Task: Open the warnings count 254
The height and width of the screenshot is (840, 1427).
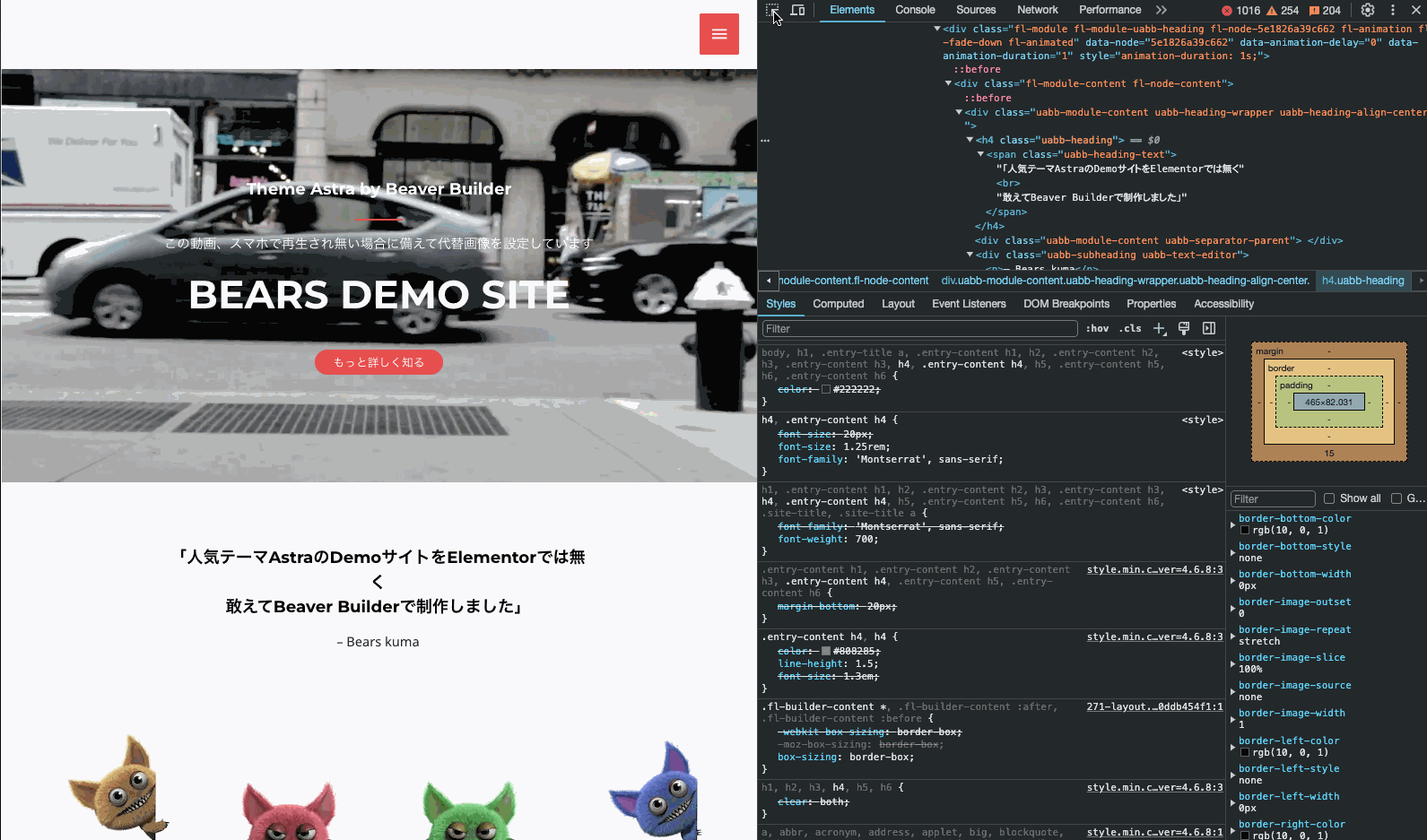Action: pyautogui.click(x=1283, y=11)
